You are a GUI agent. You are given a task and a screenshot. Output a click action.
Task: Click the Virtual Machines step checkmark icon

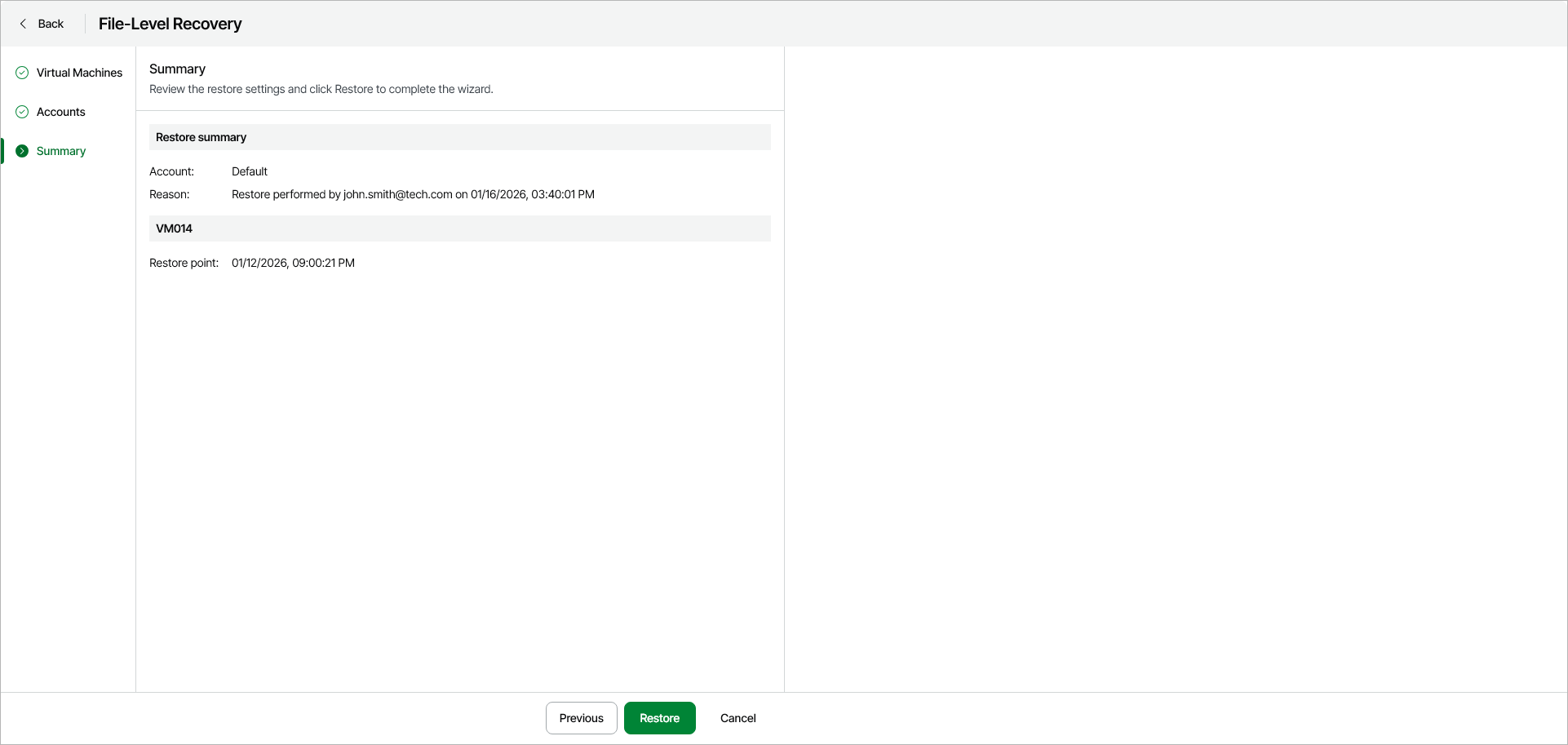coord(22,73)
